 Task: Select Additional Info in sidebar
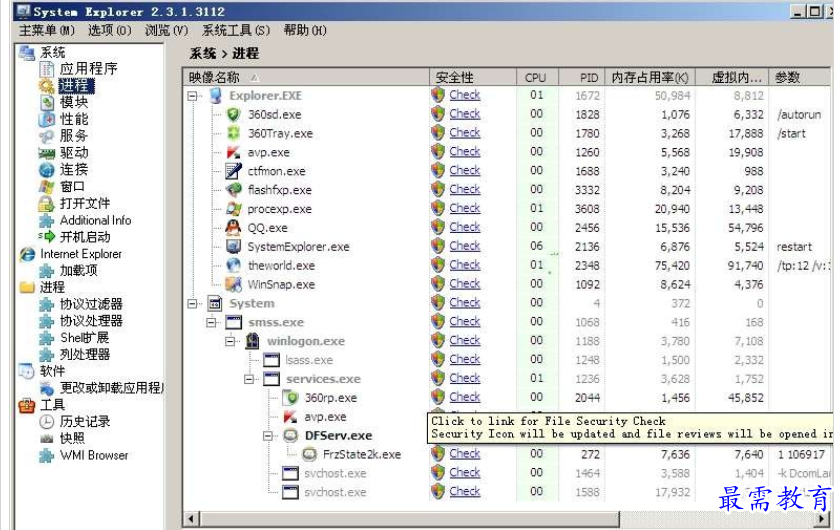pyautogui.click(x=95, y=220)
